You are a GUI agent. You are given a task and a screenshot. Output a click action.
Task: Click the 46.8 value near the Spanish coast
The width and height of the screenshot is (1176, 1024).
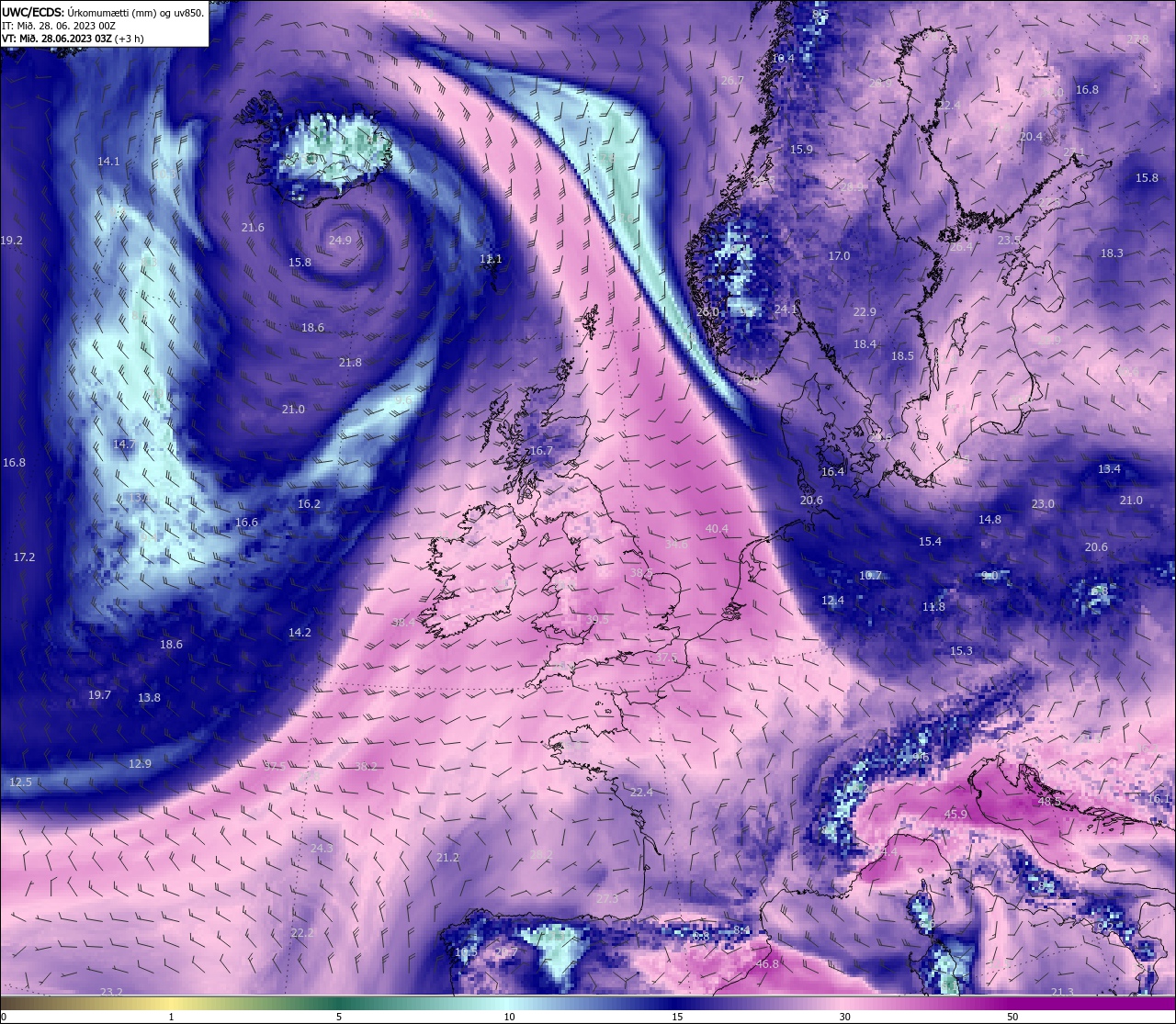click(x=767, y=964)
